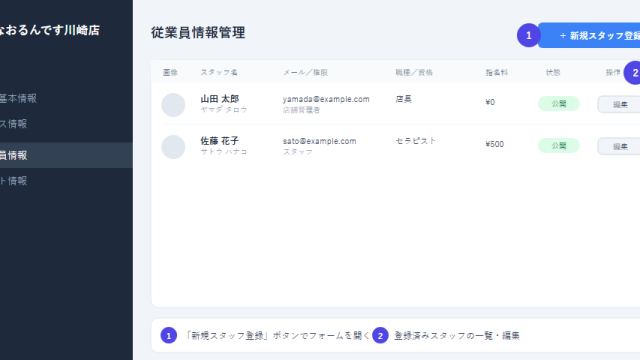Click the 状態 column header
Screen dimensions: 640x360
553,72
